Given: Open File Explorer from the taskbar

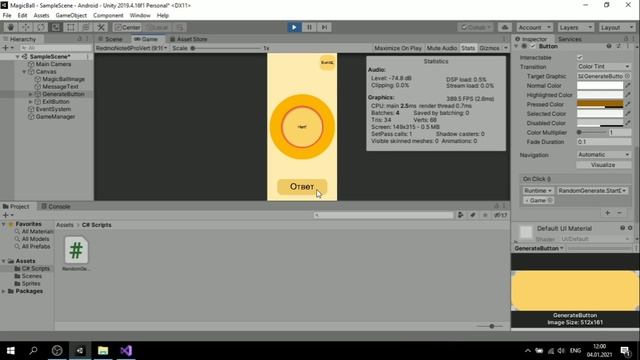Looking at the screenshot, I should 103,351.
